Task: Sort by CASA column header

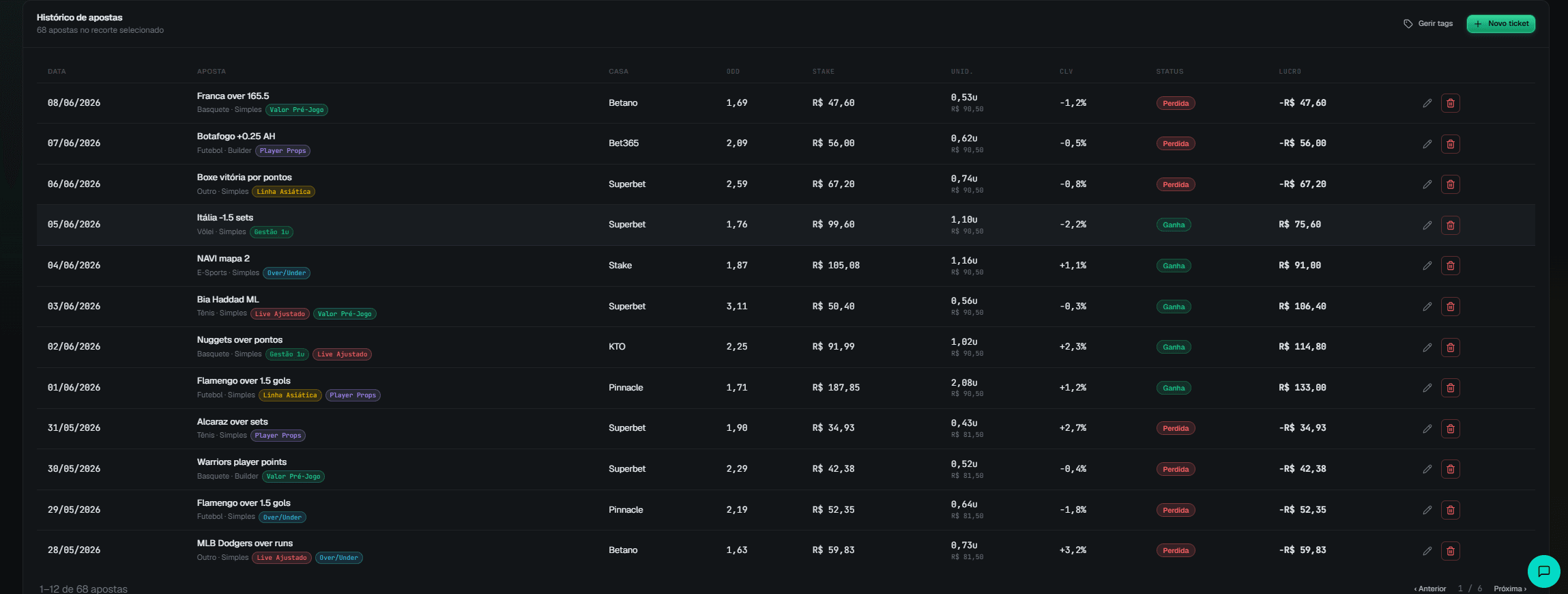Action: pyautogui.click(x=618, y=72)
